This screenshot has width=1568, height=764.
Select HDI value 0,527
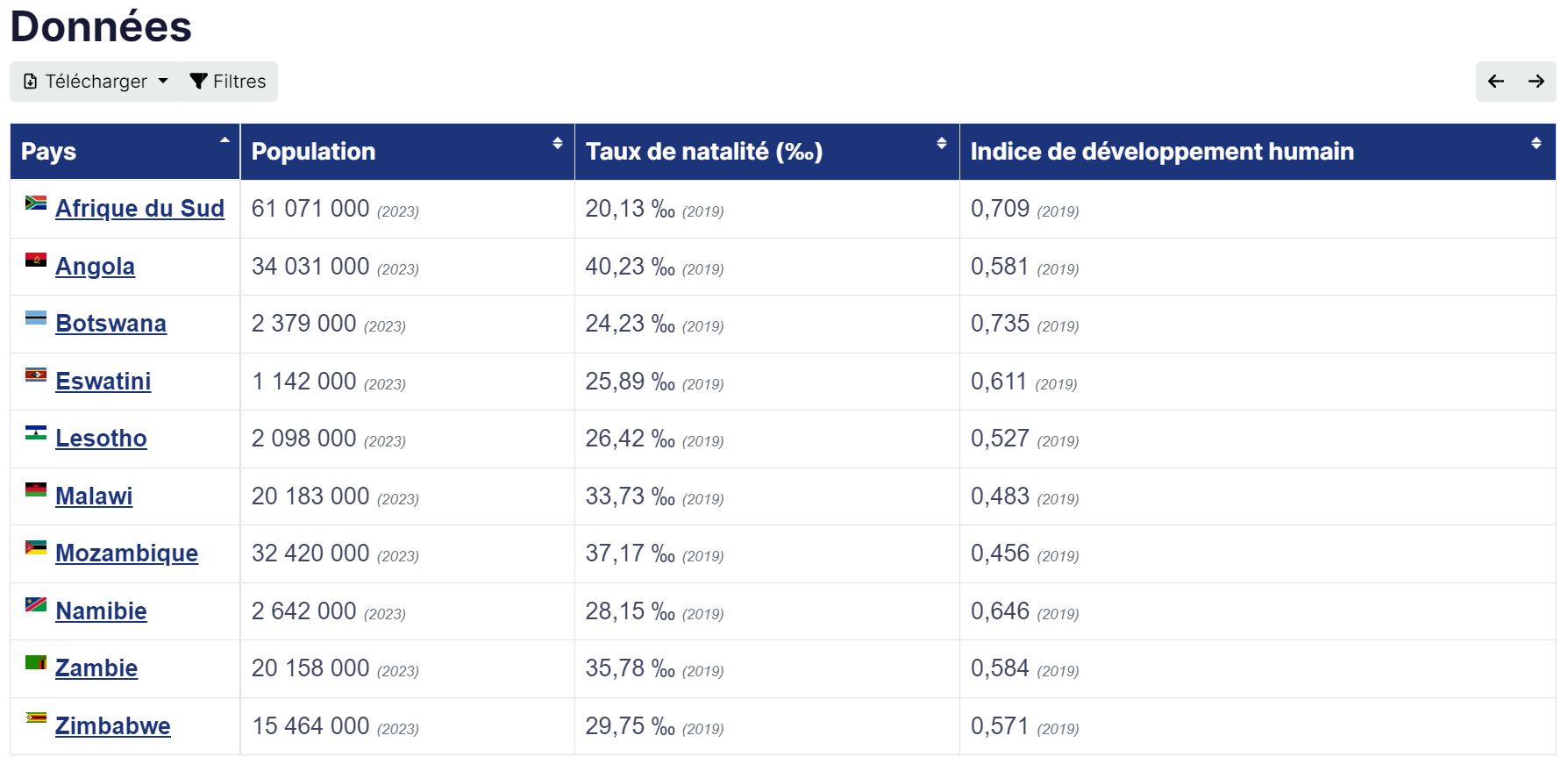click(x=1000, y=439)
